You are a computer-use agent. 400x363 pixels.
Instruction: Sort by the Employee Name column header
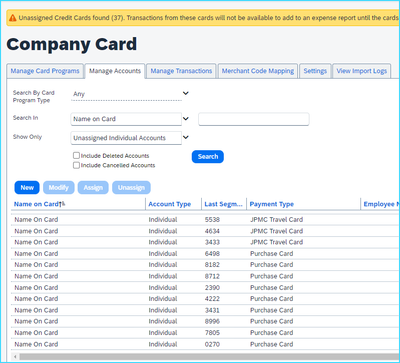click(381, 204)
